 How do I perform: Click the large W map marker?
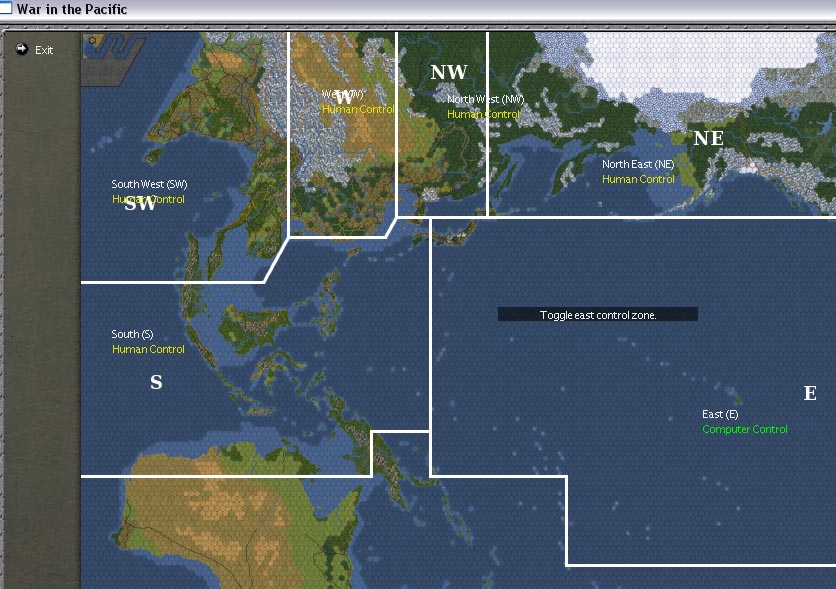point(344,97)
